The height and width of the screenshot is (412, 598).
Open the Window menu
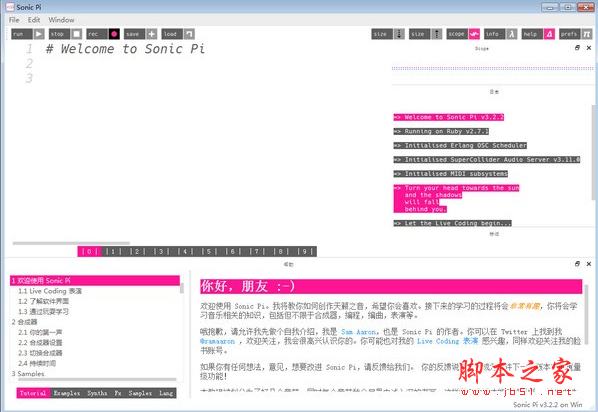61,20
